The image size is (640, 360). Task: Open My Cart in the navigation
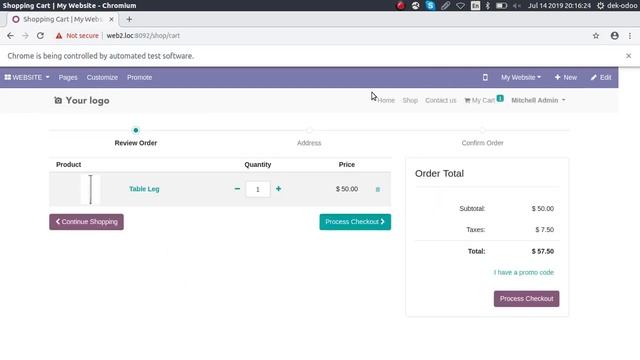tap(484, 100)
